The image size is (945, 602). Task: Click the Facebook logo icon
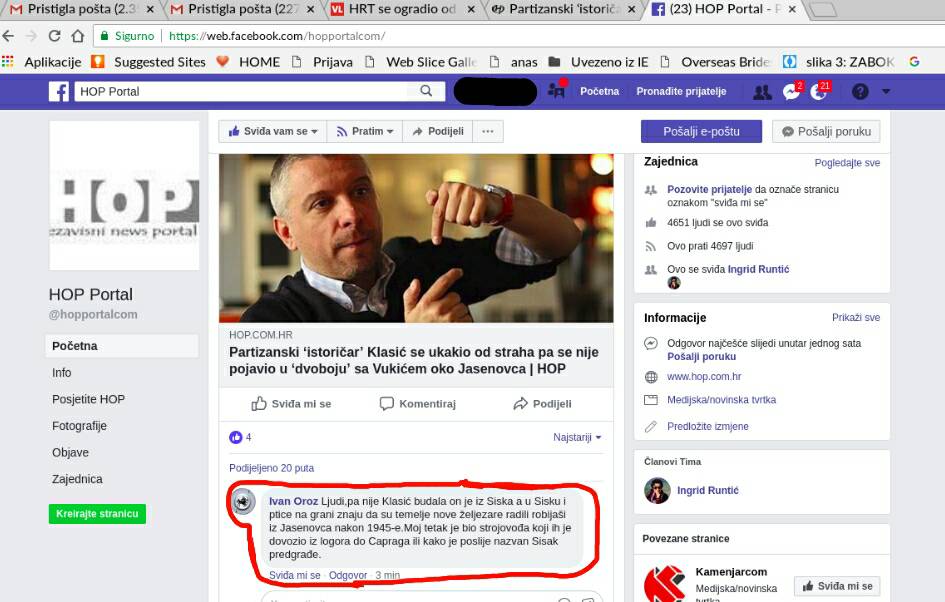pos(59,91)
